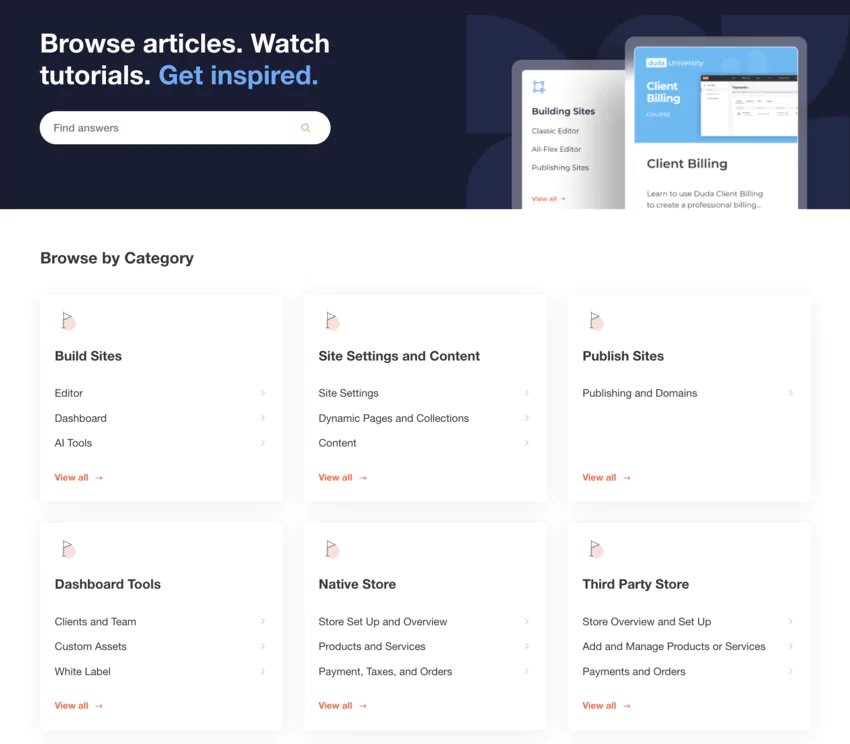
Task: Open Custom Assets link
Action: pyautogui.click(x=91, y=646)
